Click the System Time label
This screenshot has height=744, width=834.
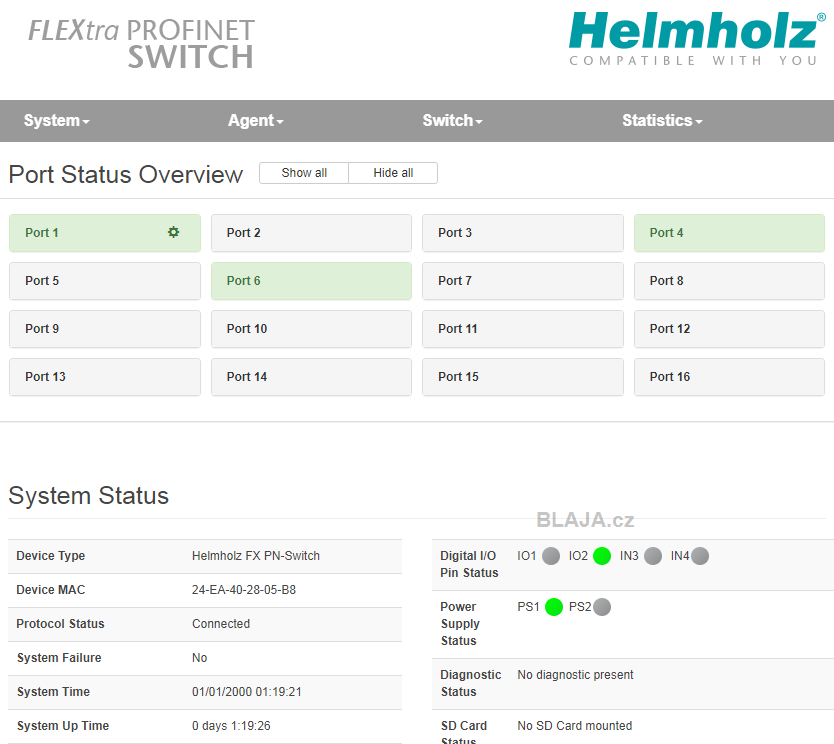53,692
